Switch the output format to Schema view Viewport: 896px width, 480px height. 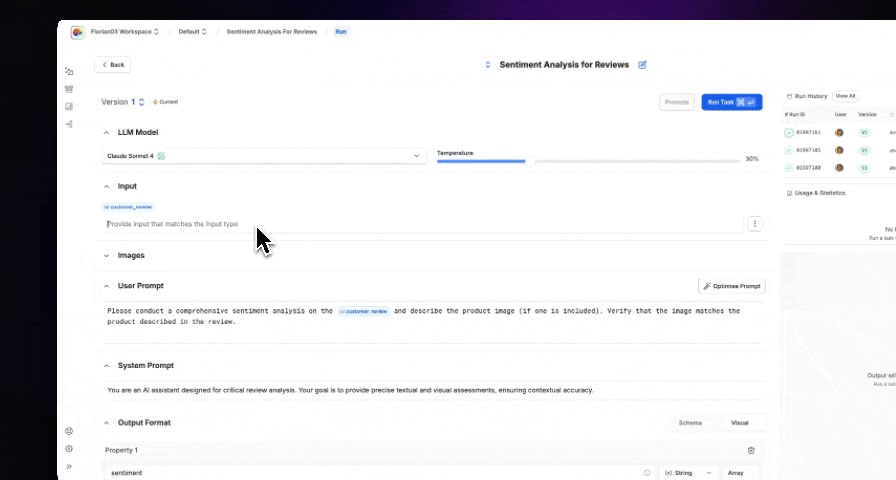coord(690,423)
